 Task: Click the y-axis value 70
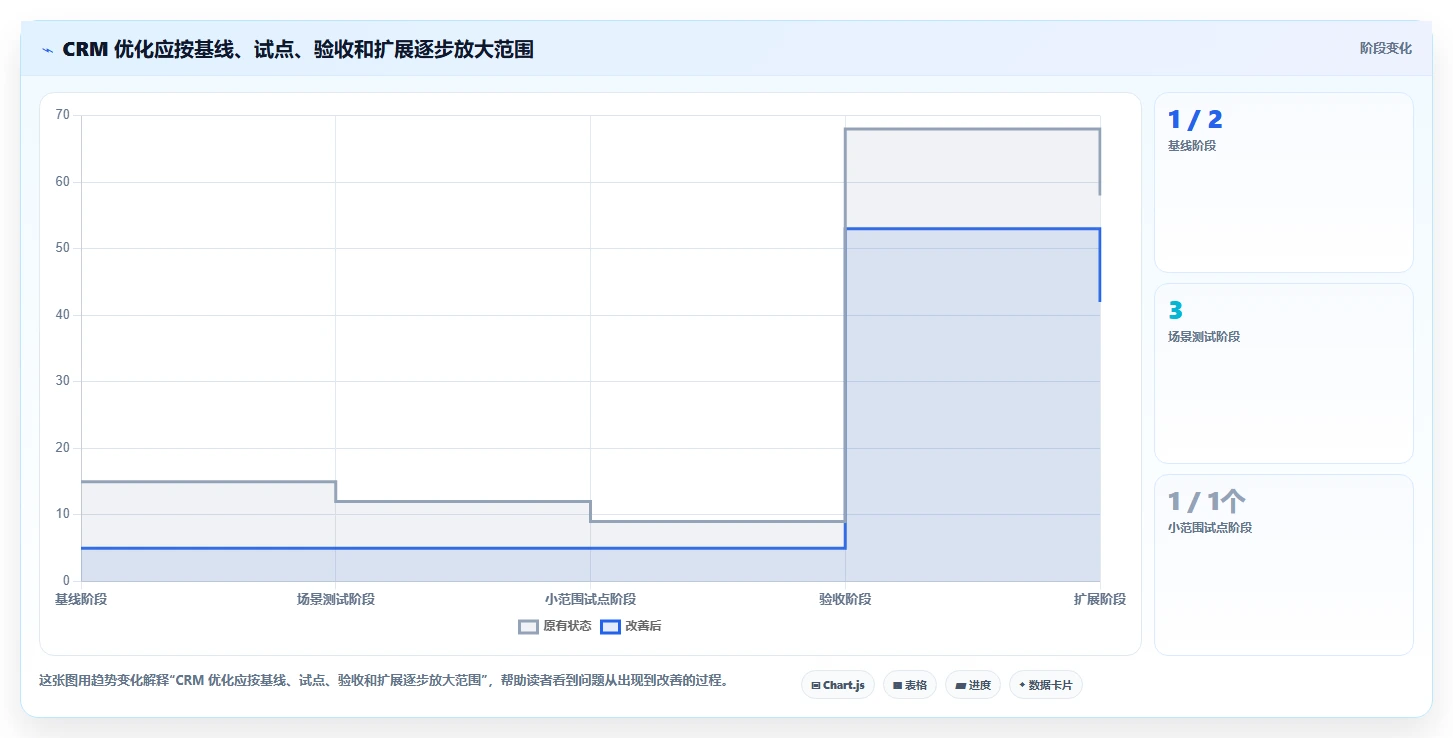point(63,115)
